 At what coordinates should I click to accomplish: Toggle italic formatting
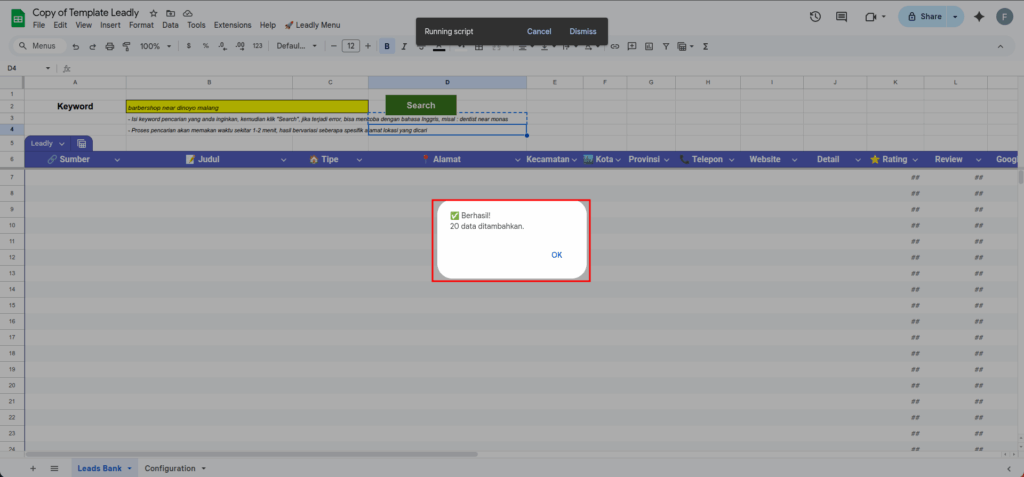[404, 46]
